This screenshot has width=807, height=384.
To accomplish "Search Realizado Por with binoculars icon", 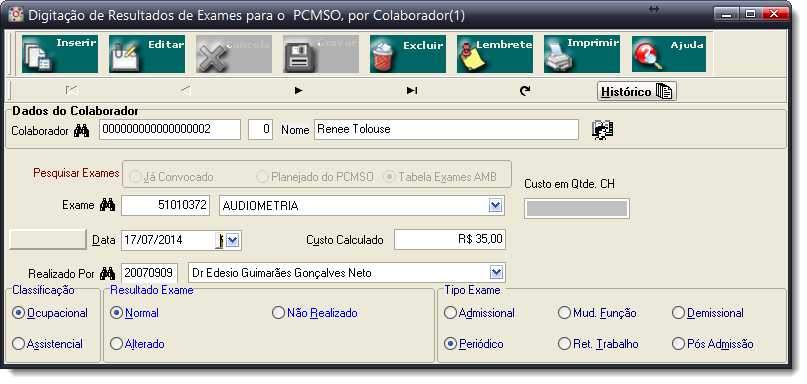I will point(107,273).
